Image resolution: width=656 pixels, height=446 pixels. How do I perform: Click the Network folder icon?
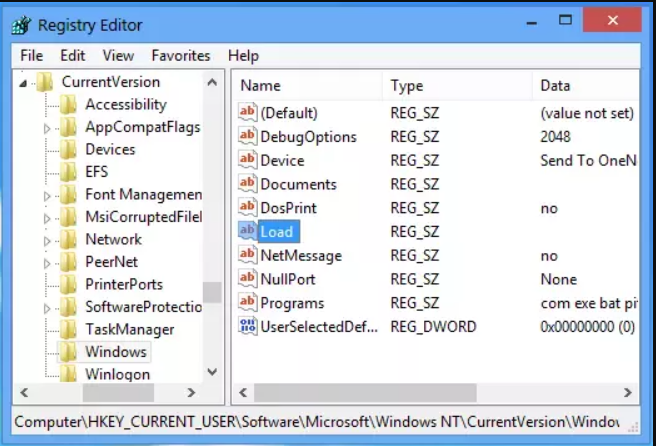point(68,240)
